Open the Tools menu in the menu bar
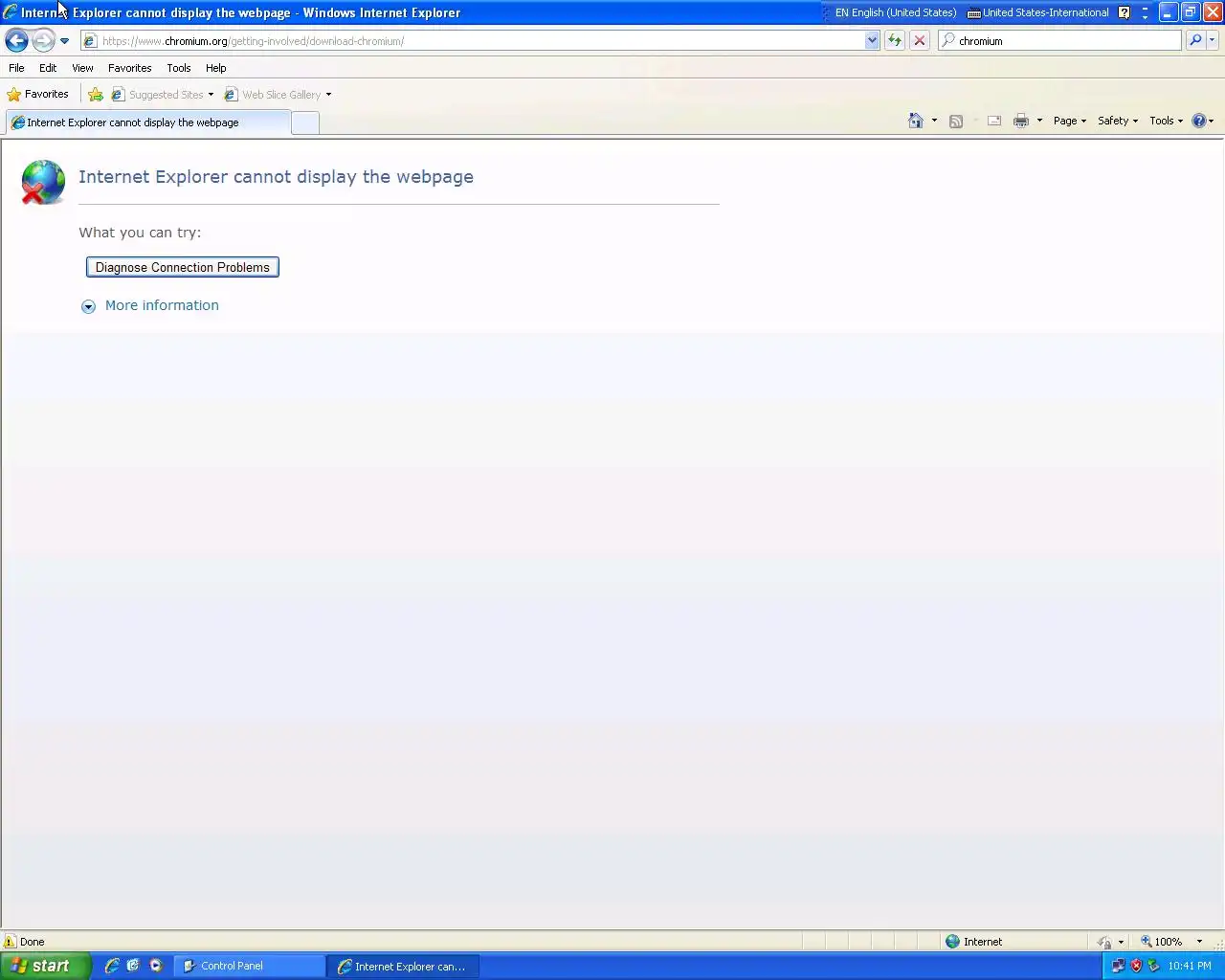This screenshot has height=980, width=1225. pos(179,68)
